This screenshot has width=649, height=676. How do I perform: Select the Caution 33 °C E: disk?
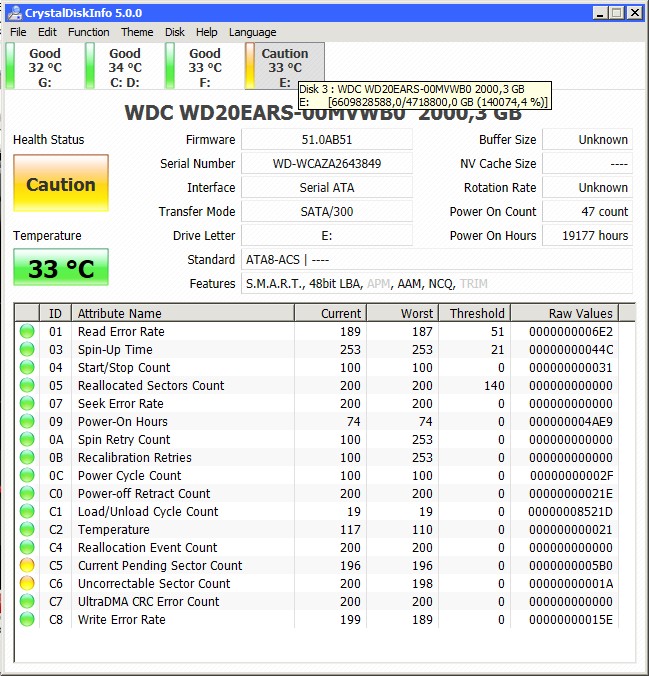285,66
